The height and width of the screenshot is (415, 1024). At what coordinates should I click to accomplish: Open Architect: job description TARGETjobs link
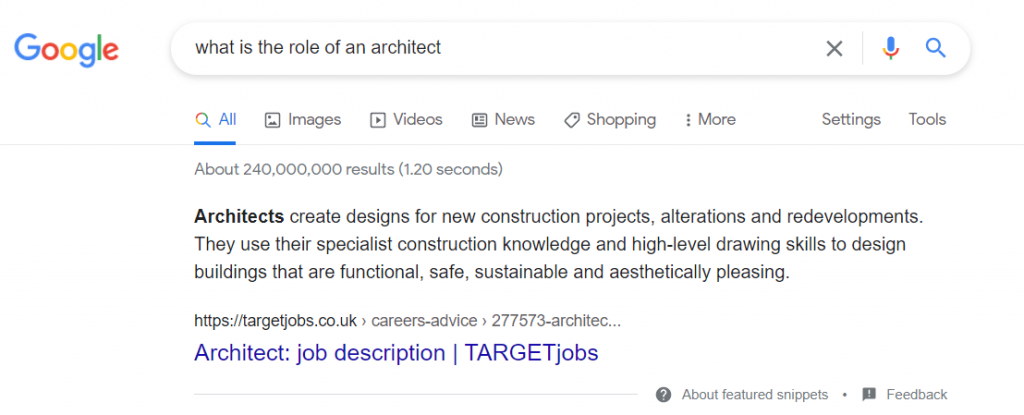396,353
